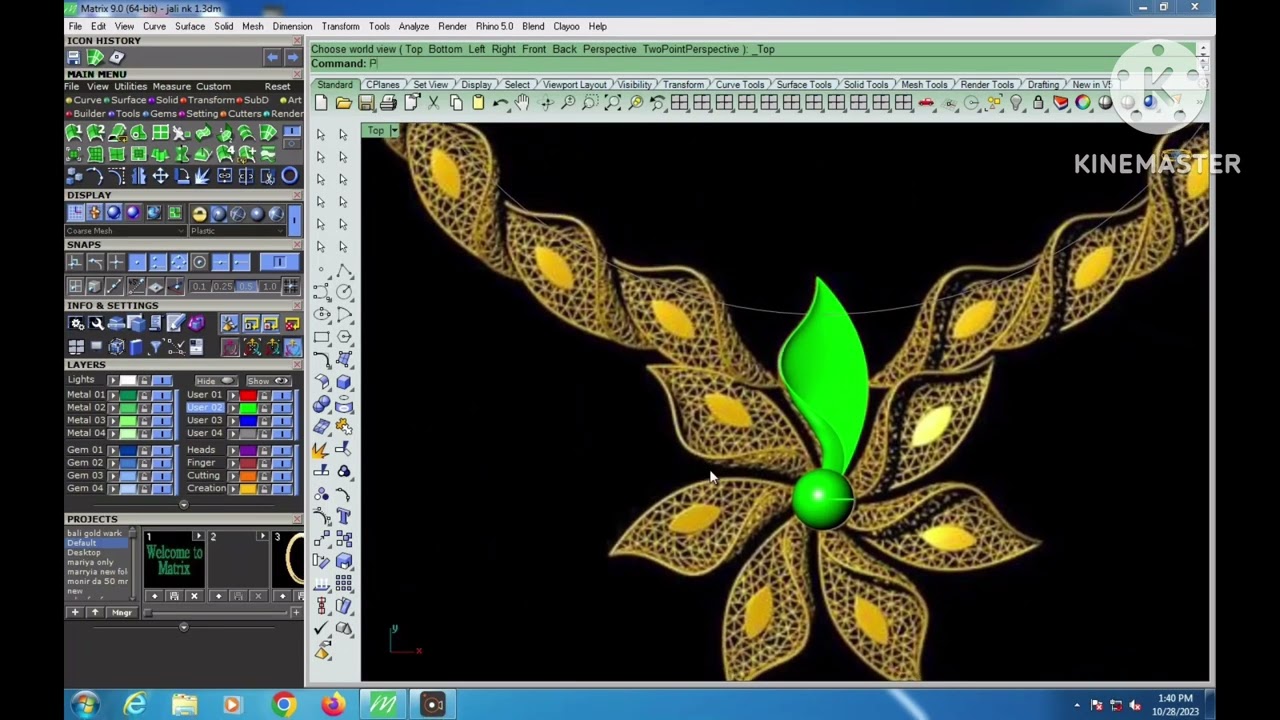Open Google Chrome from taskbar
This screenshot has width=1280, height=720.
coord(284,705)
